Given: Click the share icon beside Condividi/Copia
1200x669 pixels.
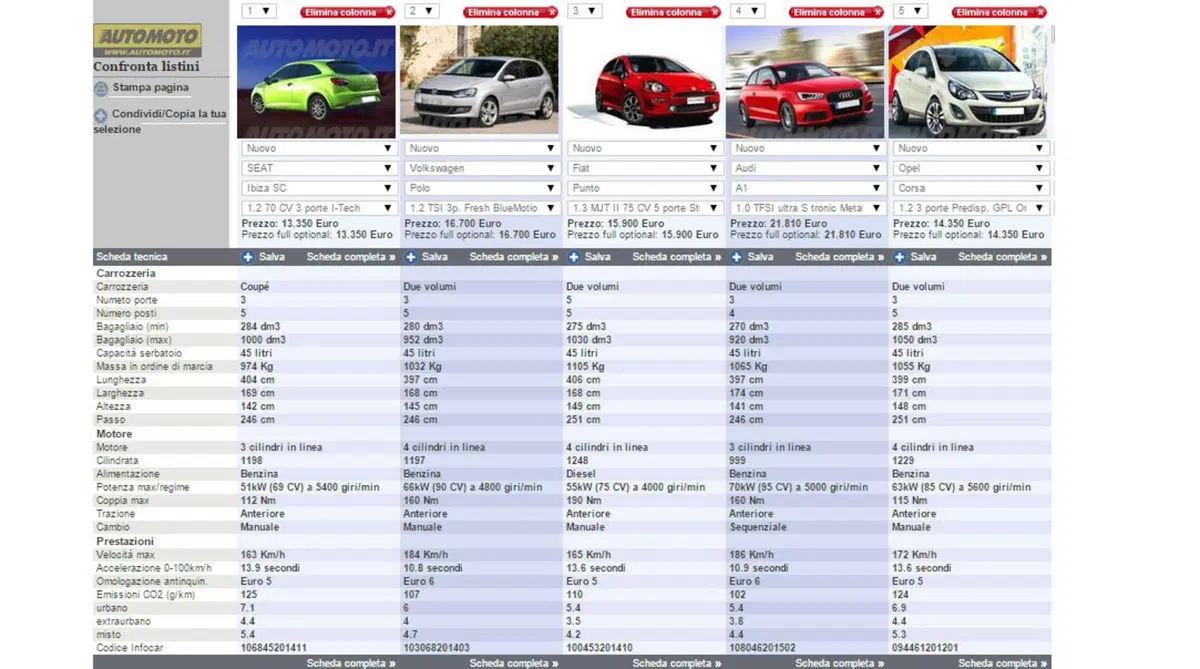Looking at the screenshot, I should coord(101,115).
